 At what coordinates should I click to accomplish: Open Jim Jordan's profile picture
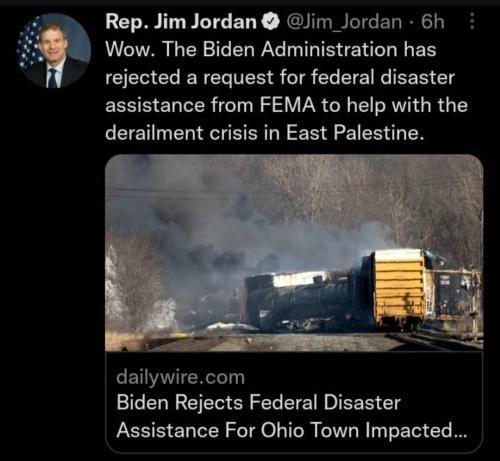pos(53,51)
